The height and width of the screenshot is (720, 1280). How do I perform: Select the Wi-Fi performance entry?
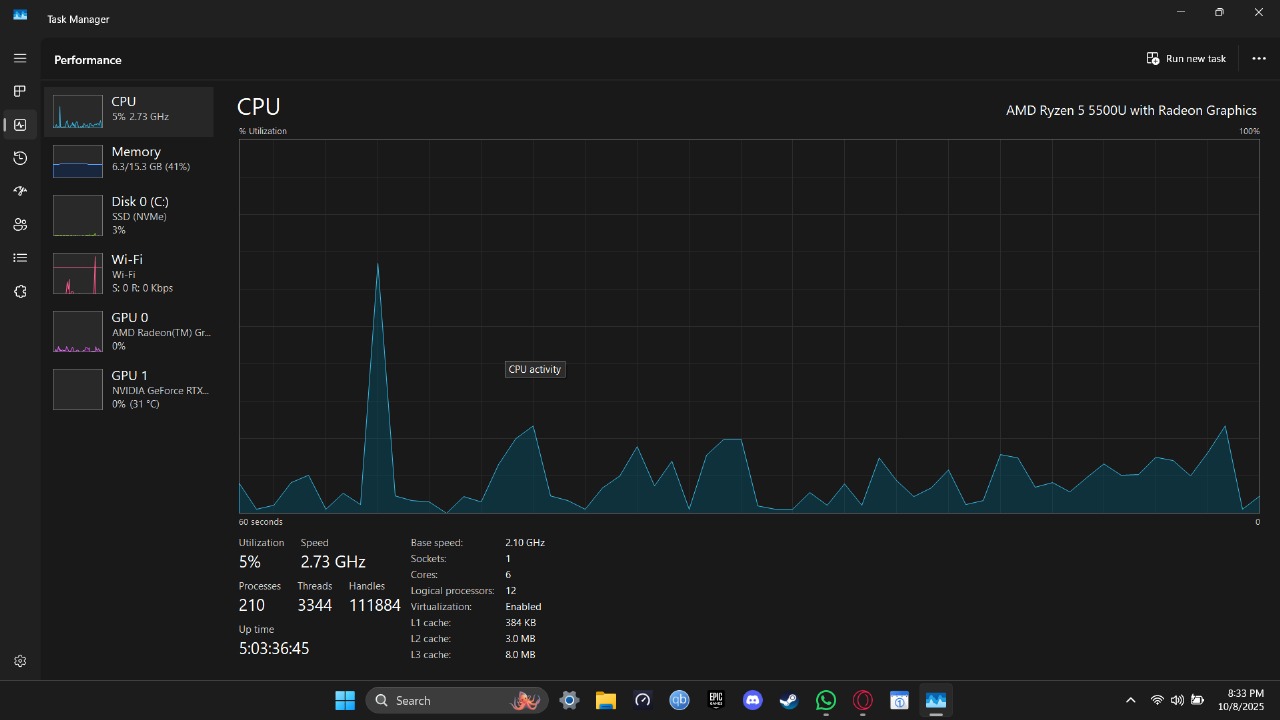click(x=129, y=273)
